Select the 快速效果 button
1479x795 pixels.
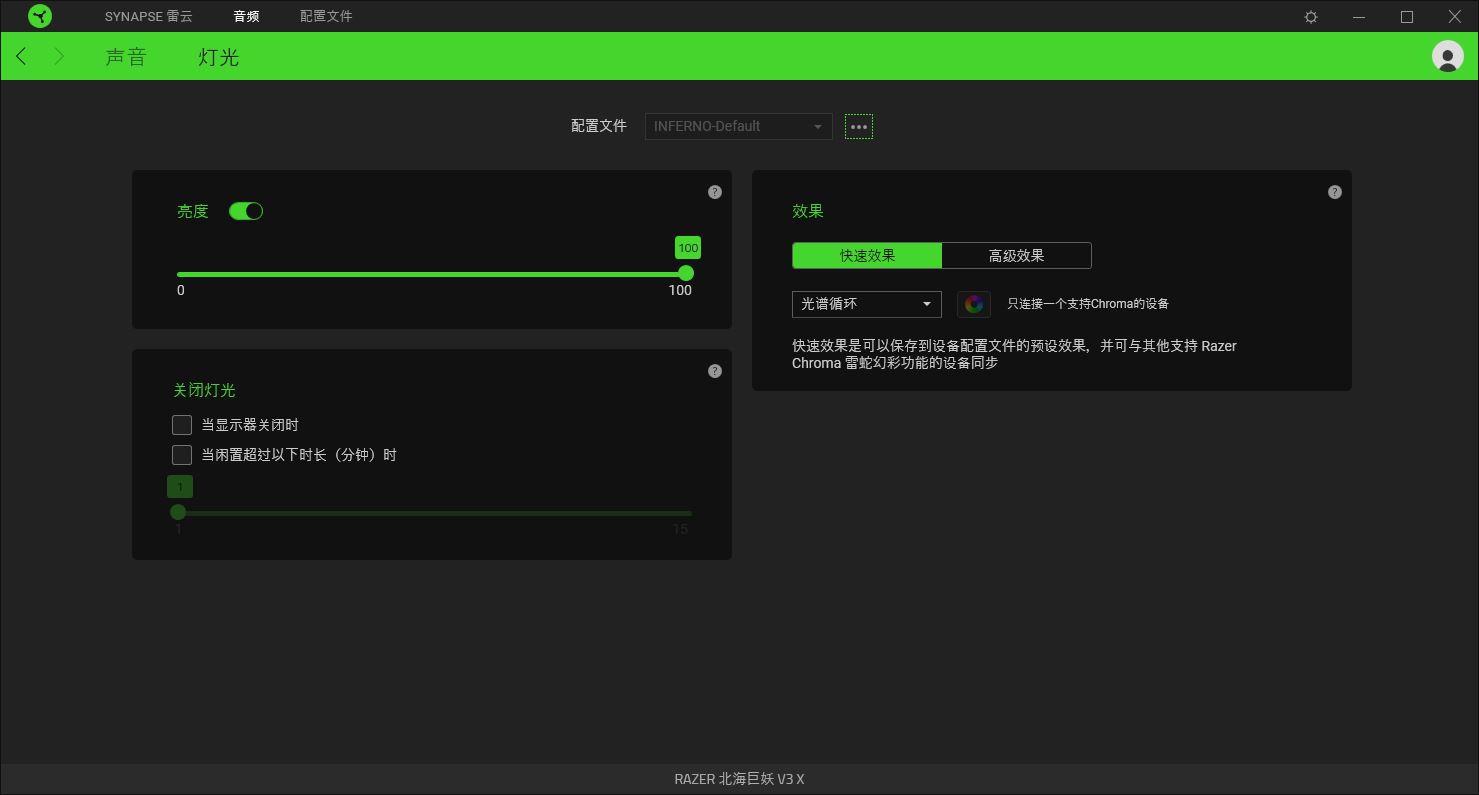point(866,255)
